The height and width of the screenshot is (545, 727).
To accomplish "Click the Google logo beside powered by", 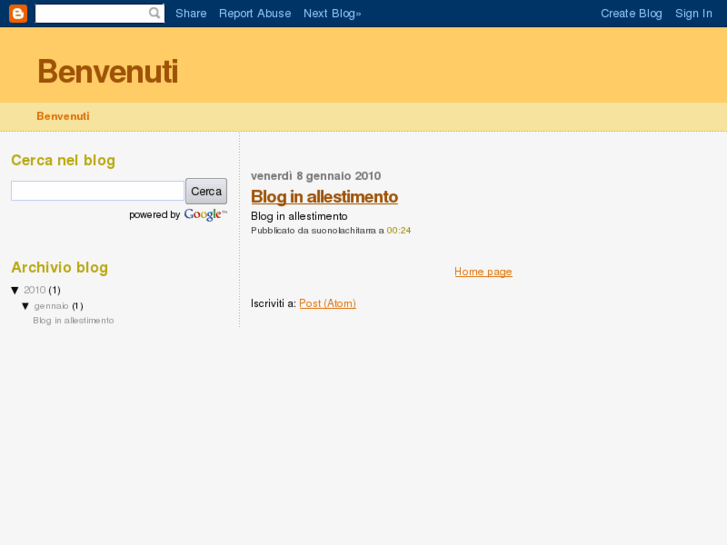I will [x=205, y=215].
